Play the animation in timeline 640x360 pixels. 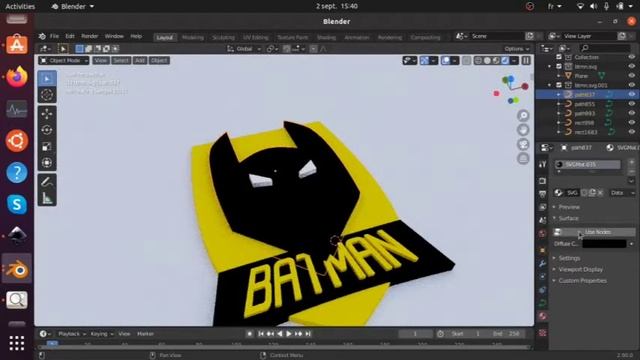pos(289,334)
